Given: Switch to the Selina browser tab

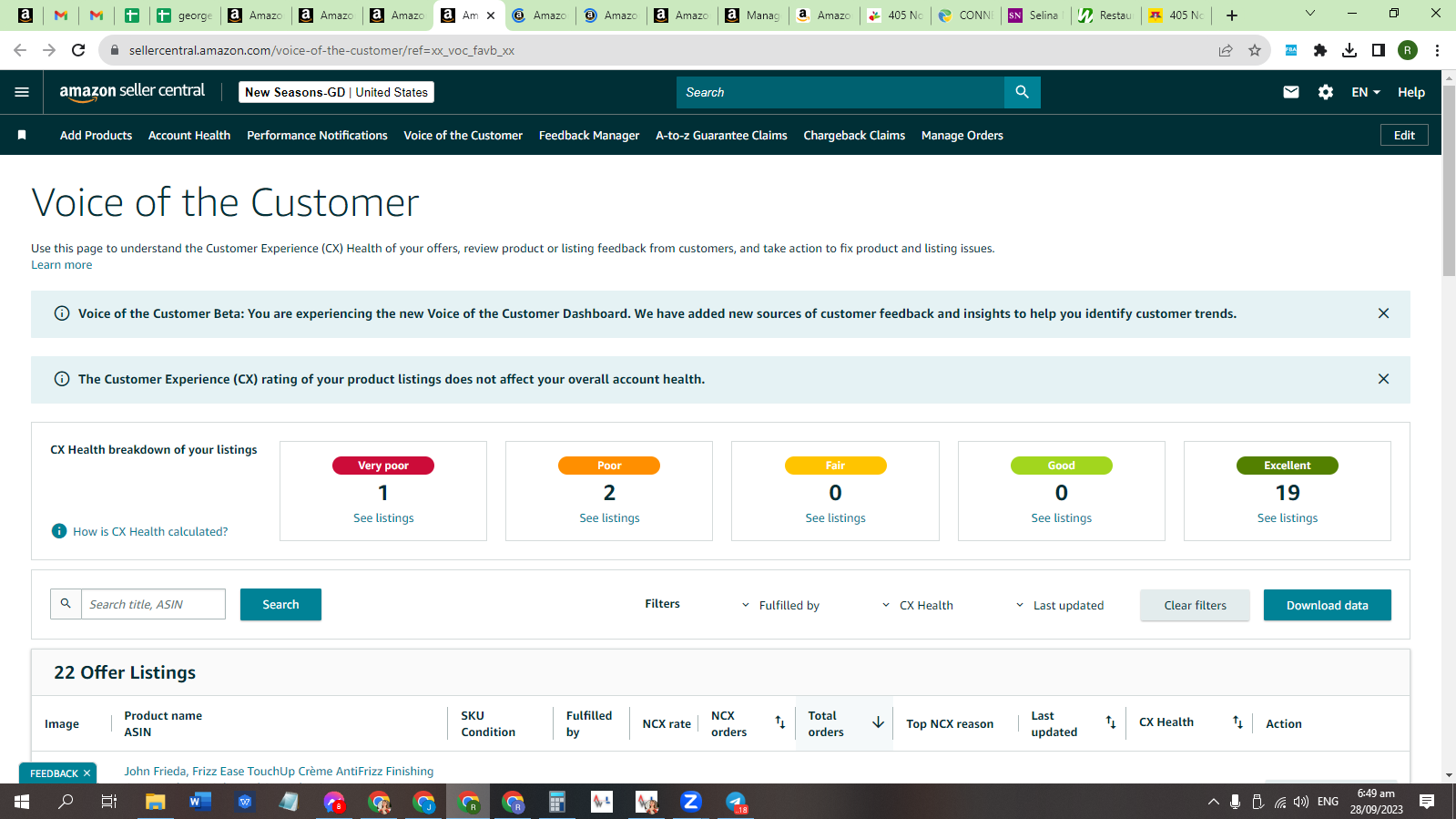Looking at the screenshot, I should (x=1034, y=15).
